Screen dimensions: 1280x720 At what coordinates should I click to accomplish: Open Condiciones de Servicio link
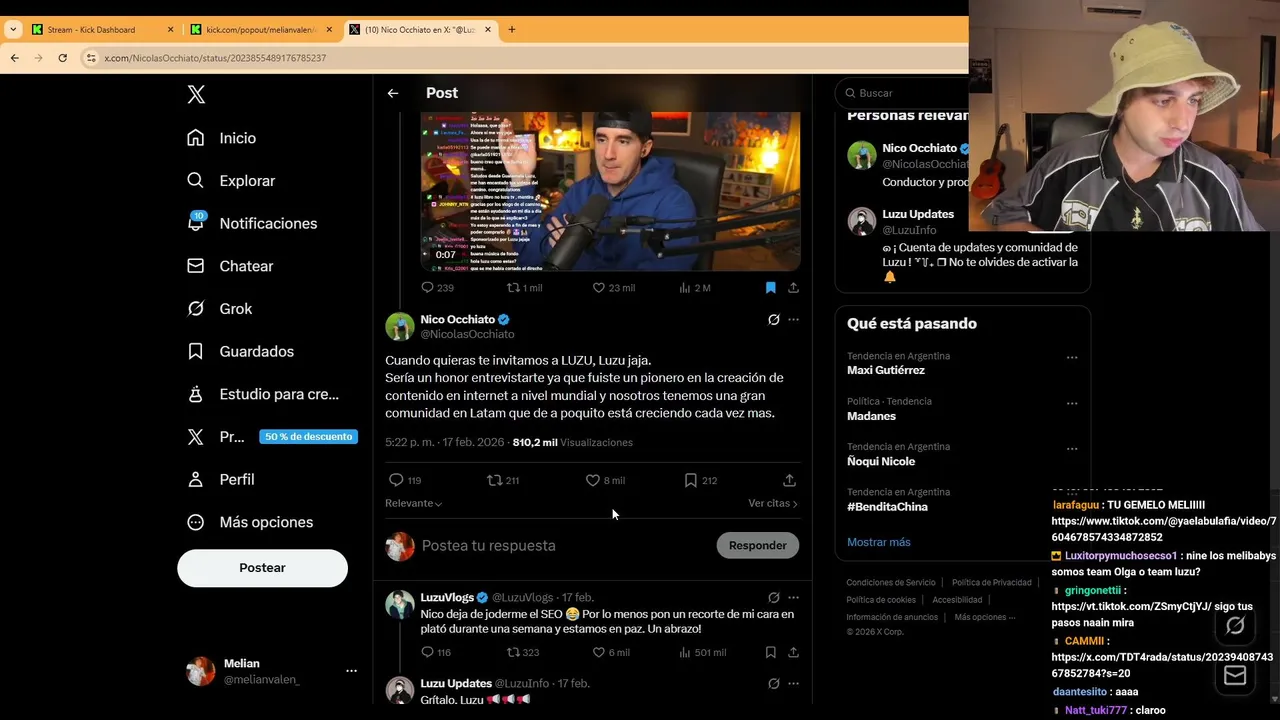tap(891, 583)
